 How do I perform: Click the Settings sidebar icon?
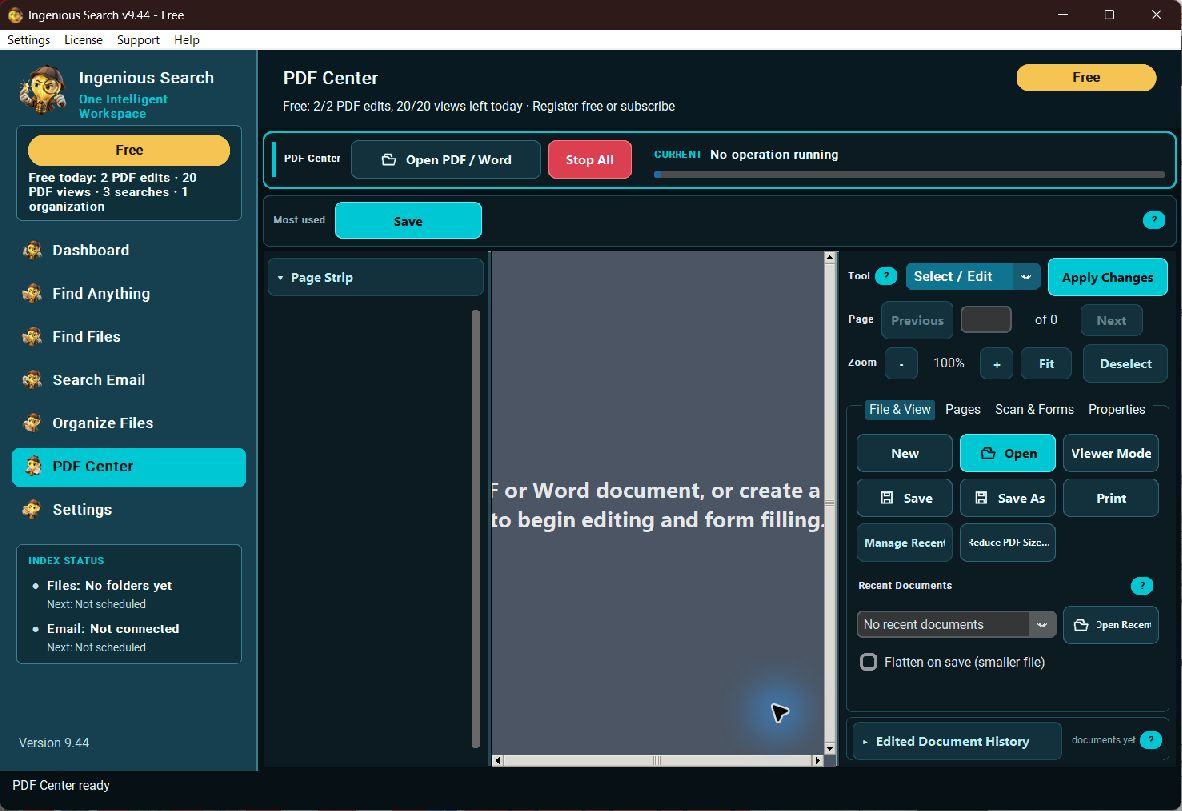coord(32,510)
